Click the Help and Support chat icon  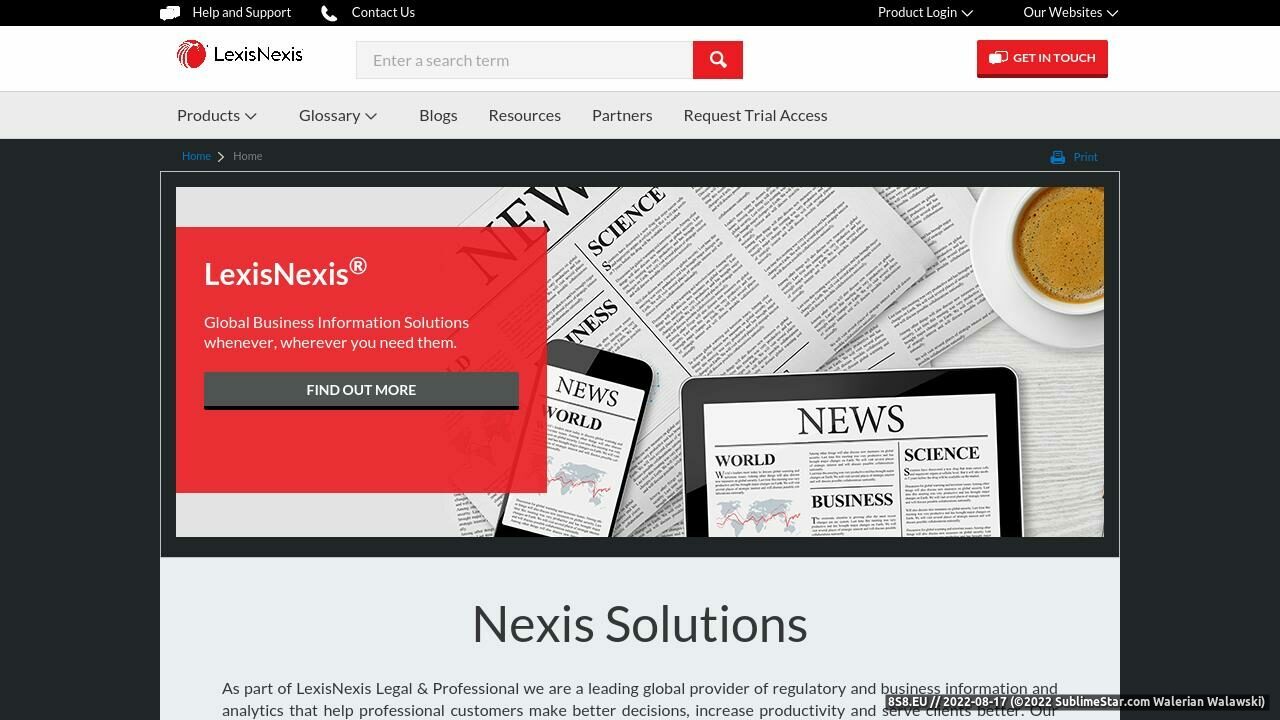170,13
